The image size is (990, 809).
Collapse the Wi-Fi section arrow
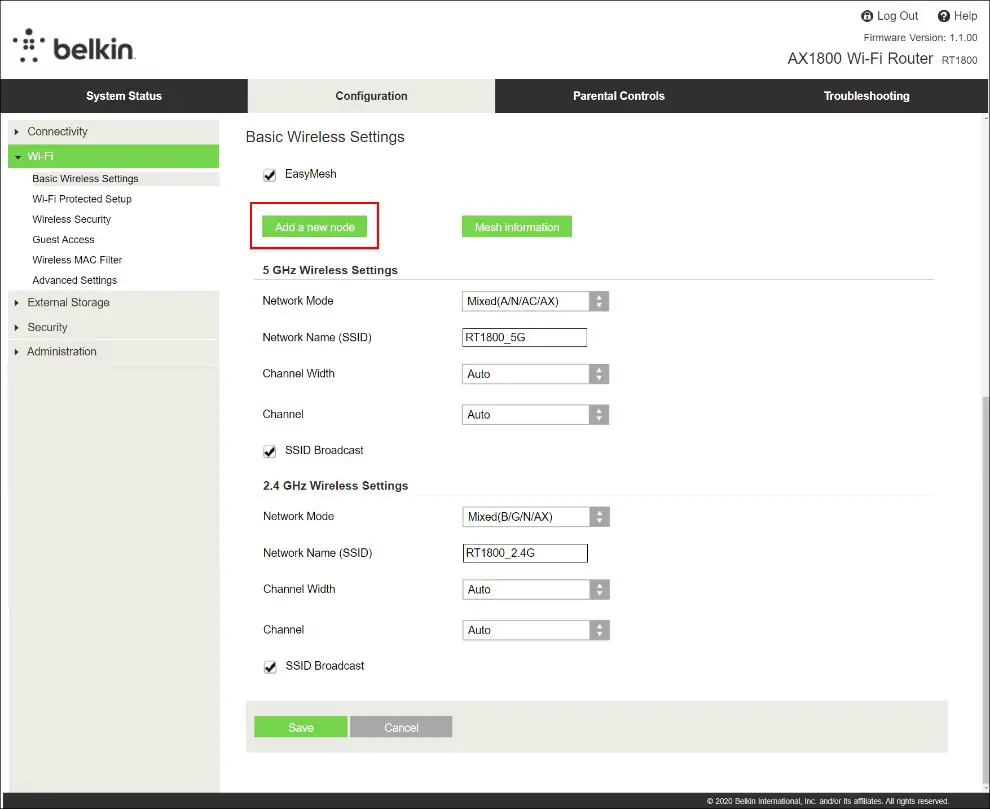[x=18, y=157]
